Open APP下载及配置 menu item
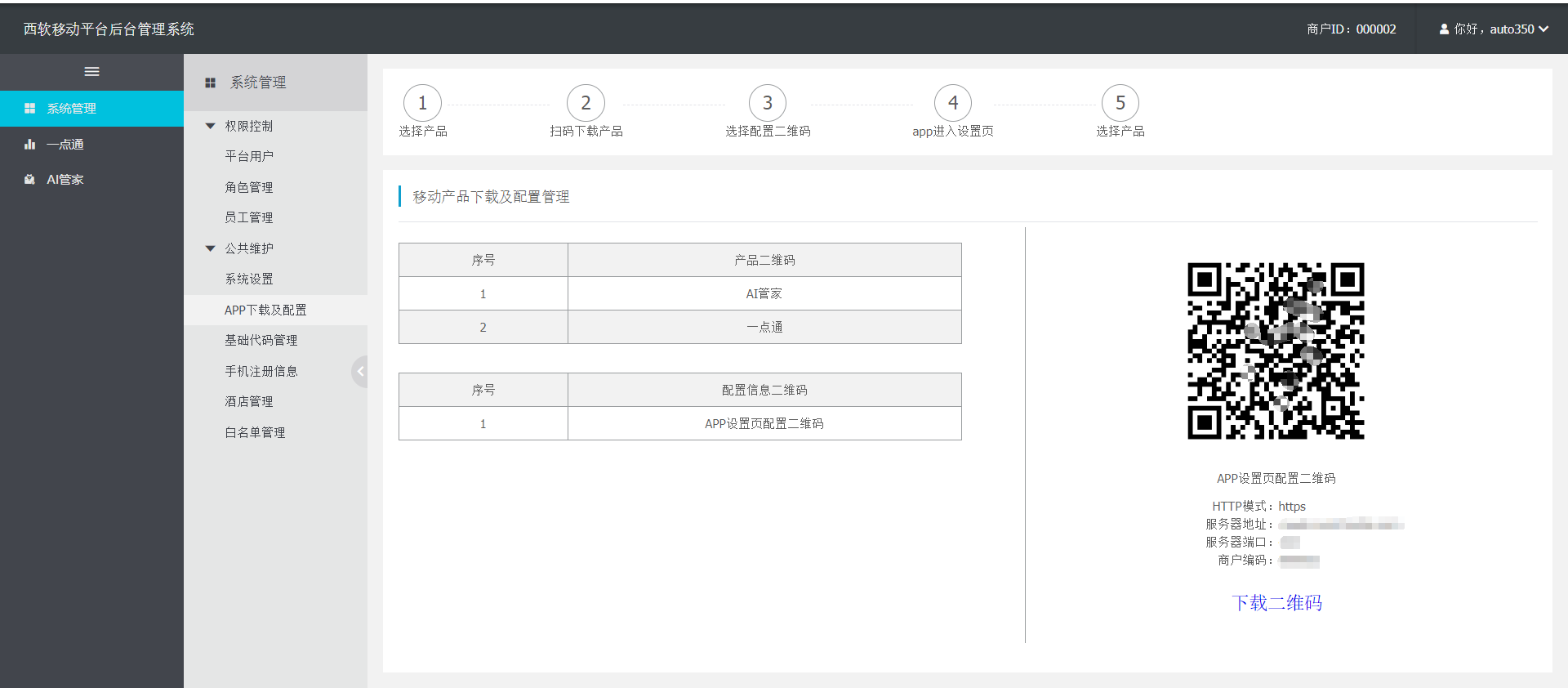The height and width of the screenshot is (688, 1568). tap(275, 310)
